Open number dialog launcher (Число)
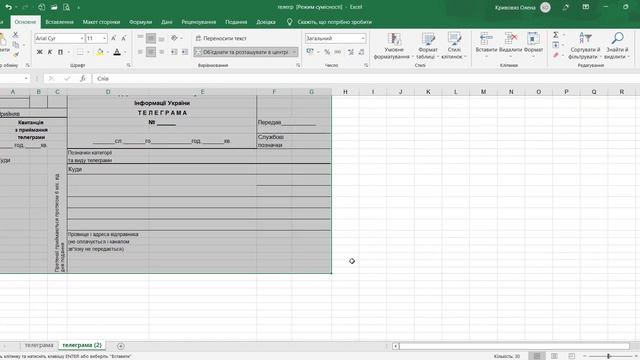640x360 pixels. point(366,65)
